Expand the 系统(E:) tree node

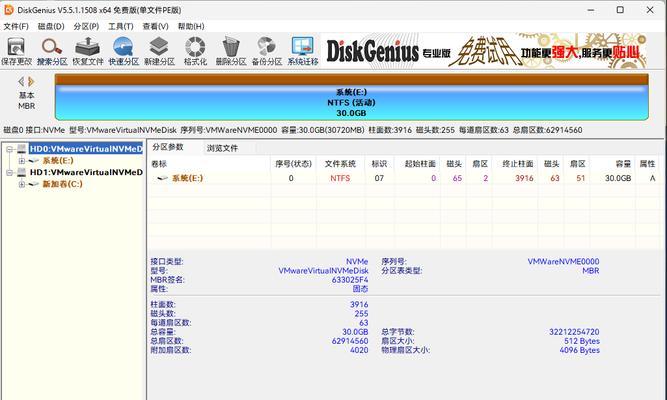22,161
